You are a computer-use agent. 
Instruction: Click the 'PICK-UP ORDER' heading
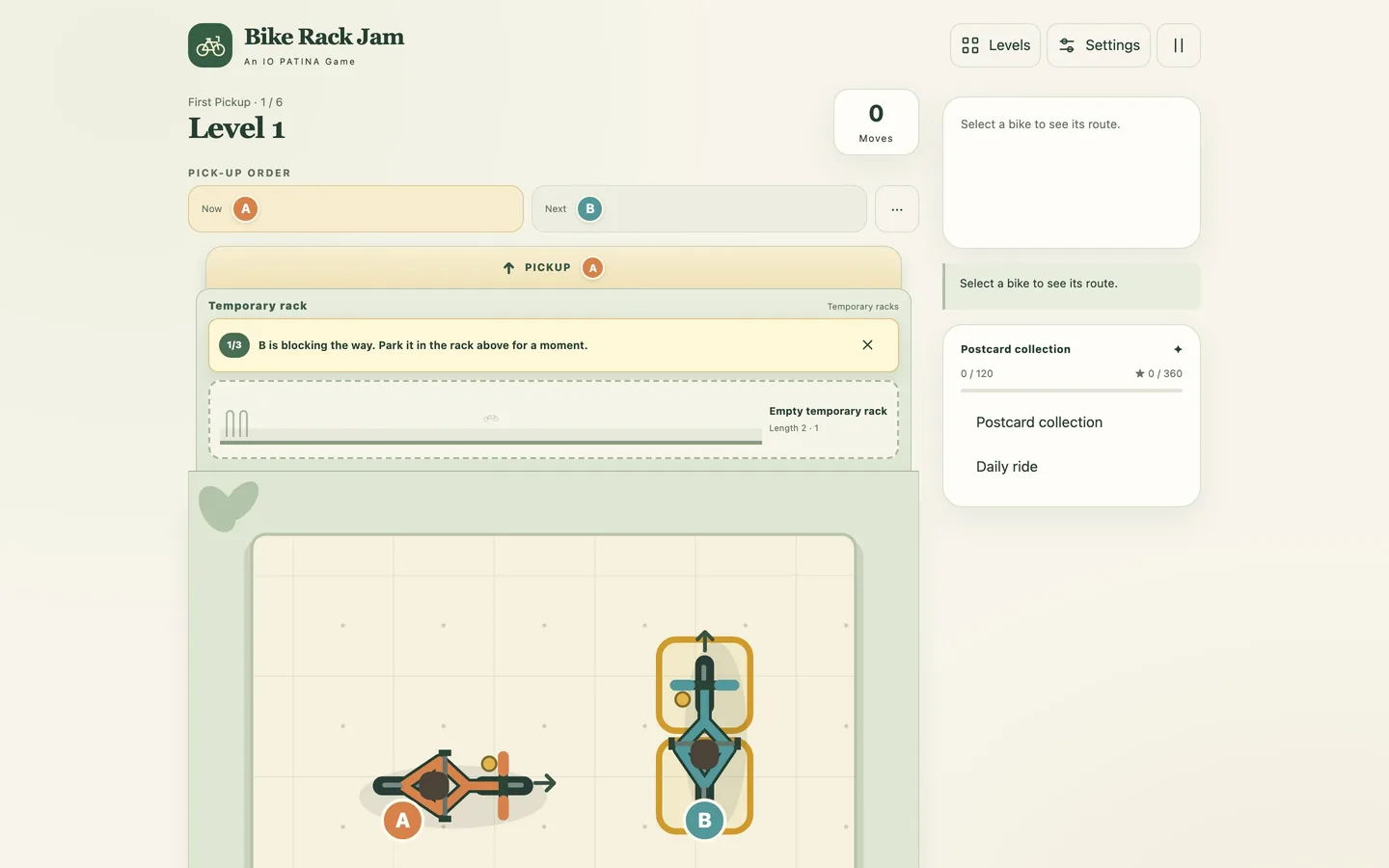239,174
